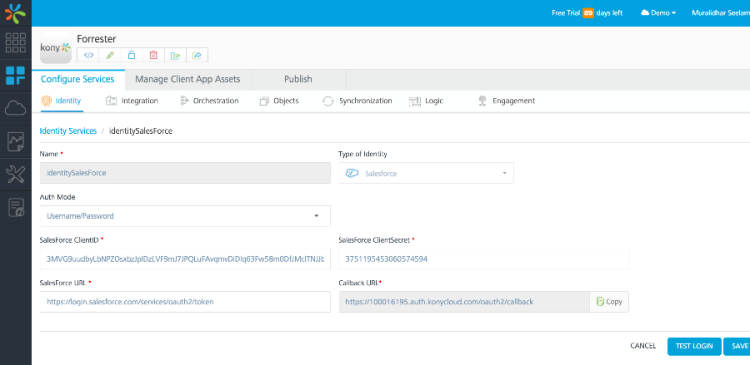Follow the Identity Services breadcrumb link
Screen dimensions: 750x365
(x=68, y=131)
